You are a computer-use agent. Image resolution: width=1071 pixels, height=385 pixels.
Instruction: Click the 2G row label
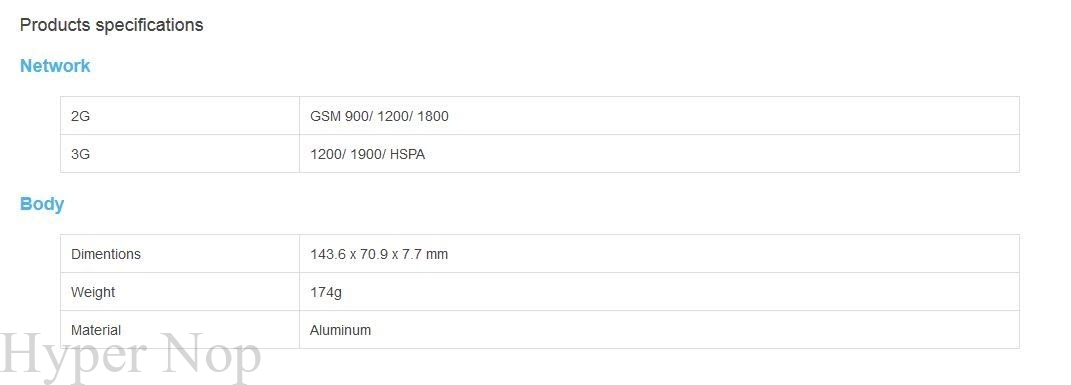(80, 116)
